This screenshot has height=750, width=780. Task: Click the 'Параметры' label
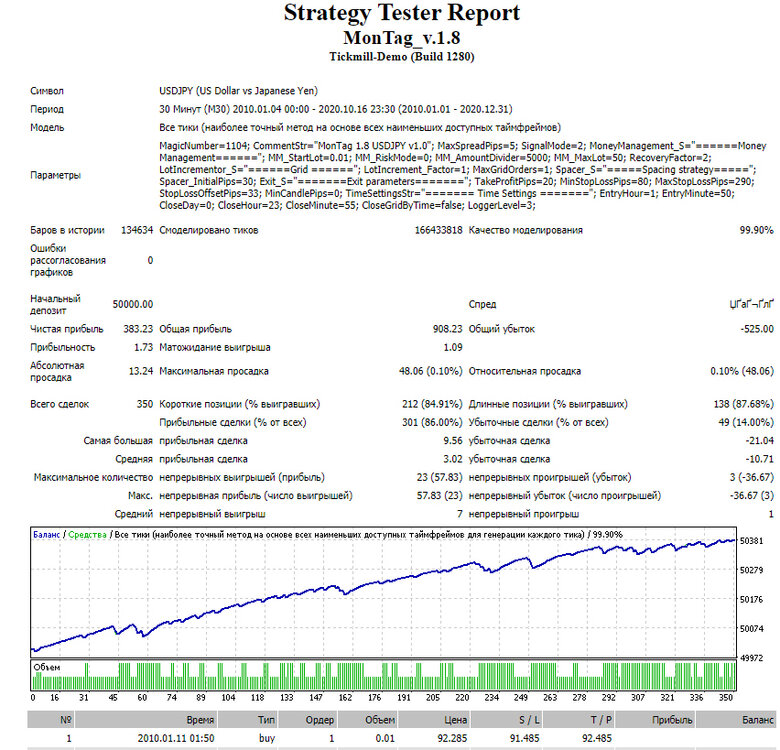click(x=55, y=176)
